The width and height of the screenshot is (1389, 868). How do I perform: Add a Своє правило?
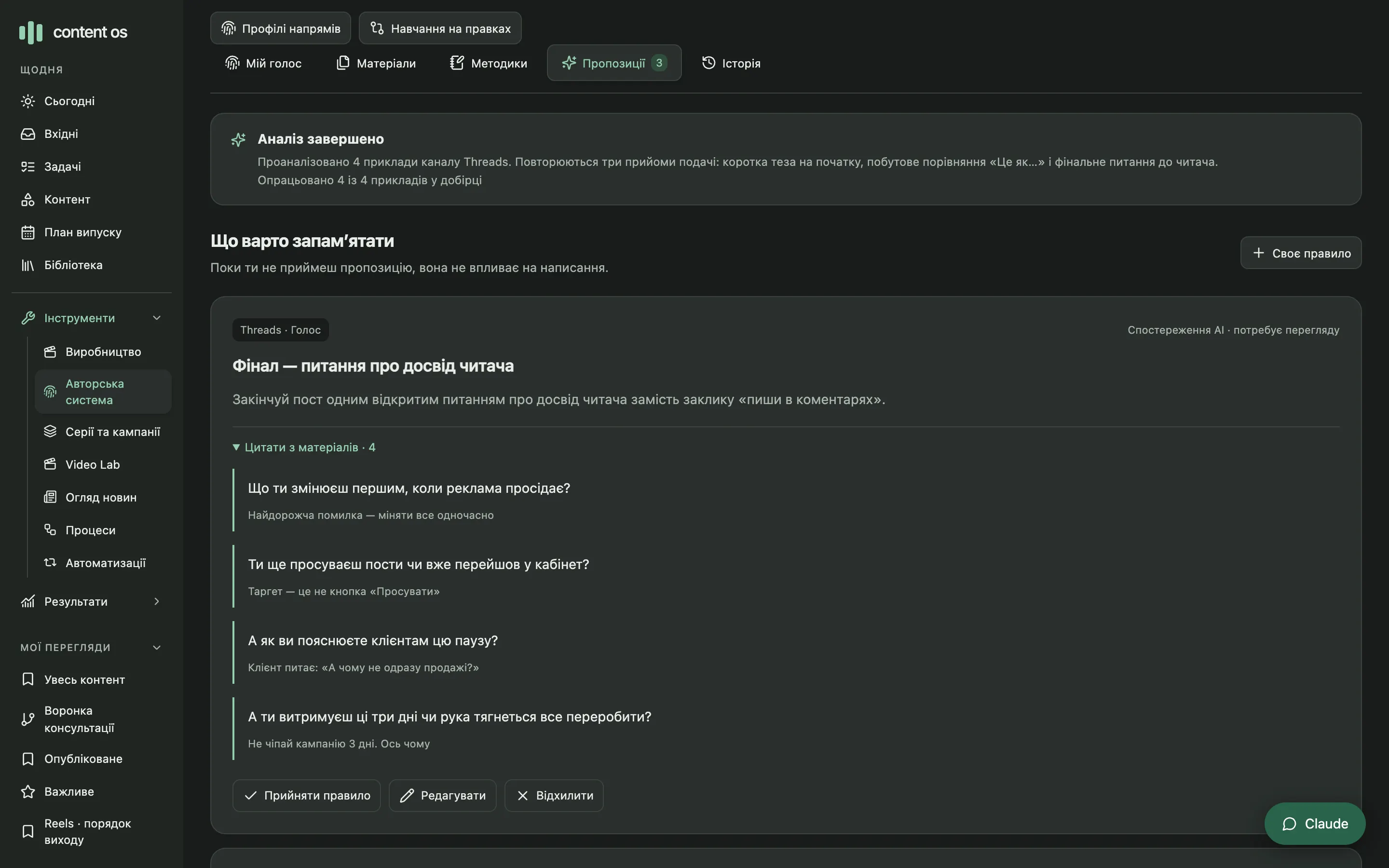(1301, 253)
